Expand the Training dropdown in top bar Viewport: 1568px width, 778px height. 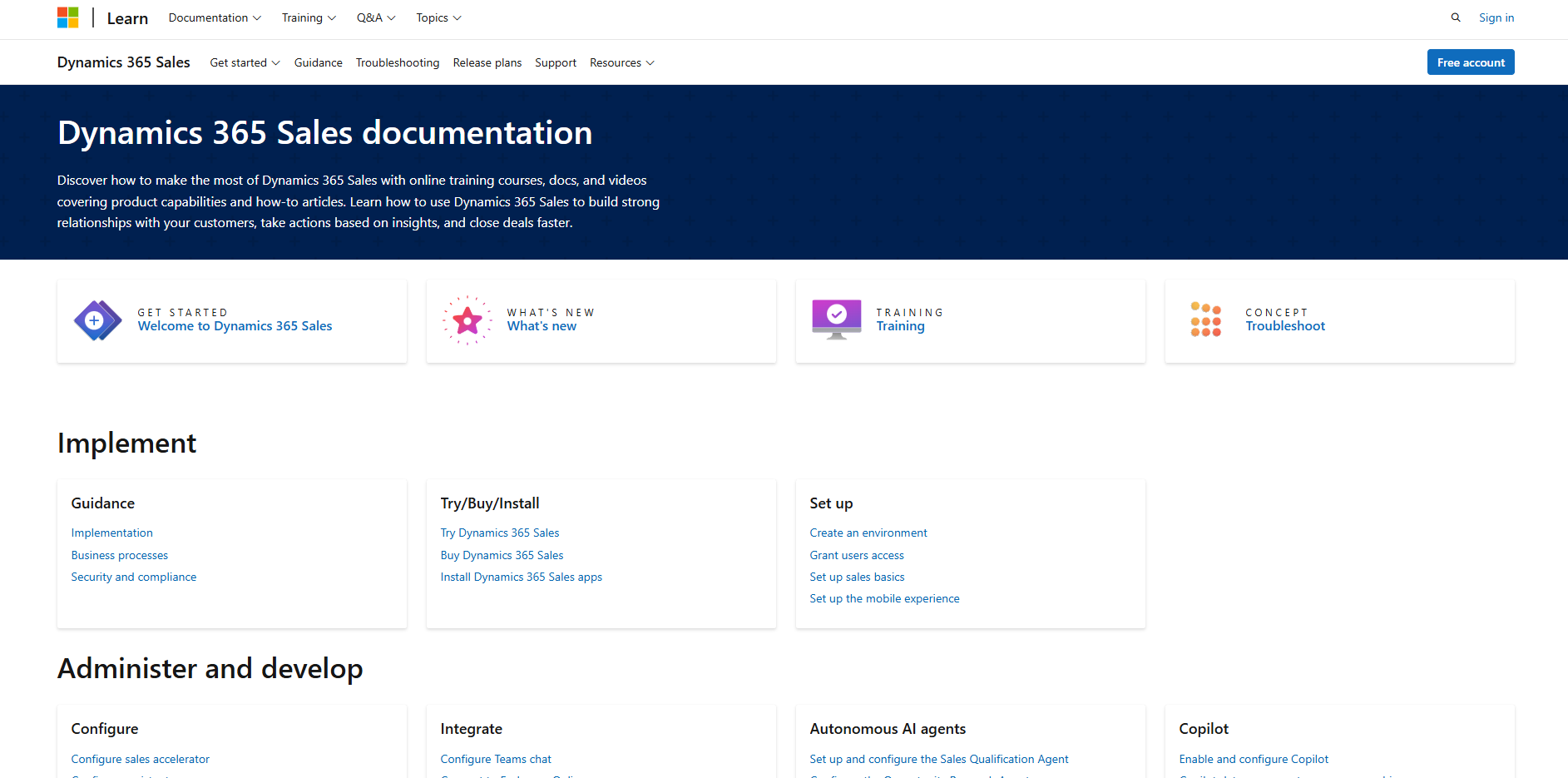(309, 17)
